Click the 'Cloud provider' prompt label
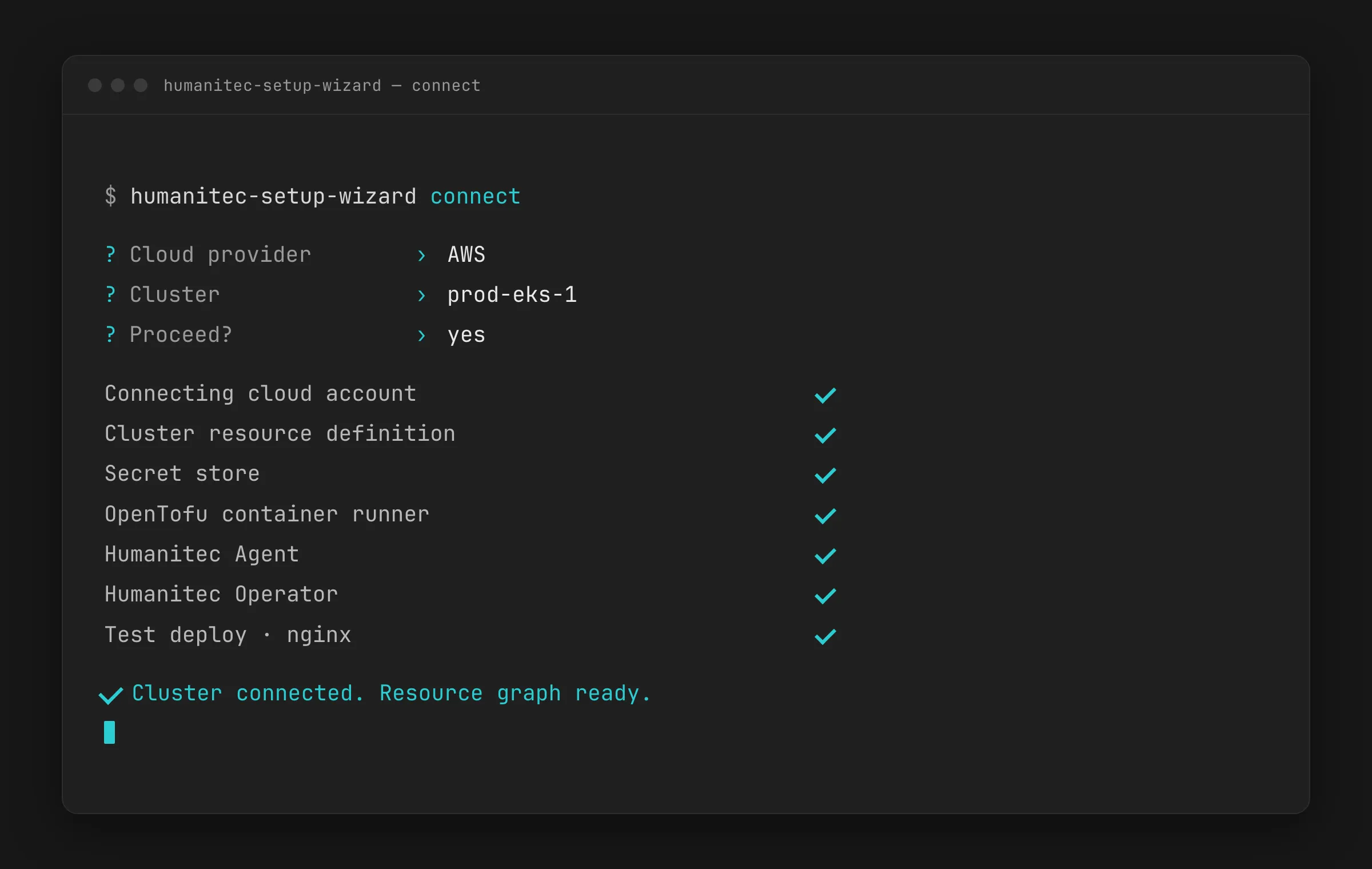This screenshot has width=1372, height=869. click(220, 255)
